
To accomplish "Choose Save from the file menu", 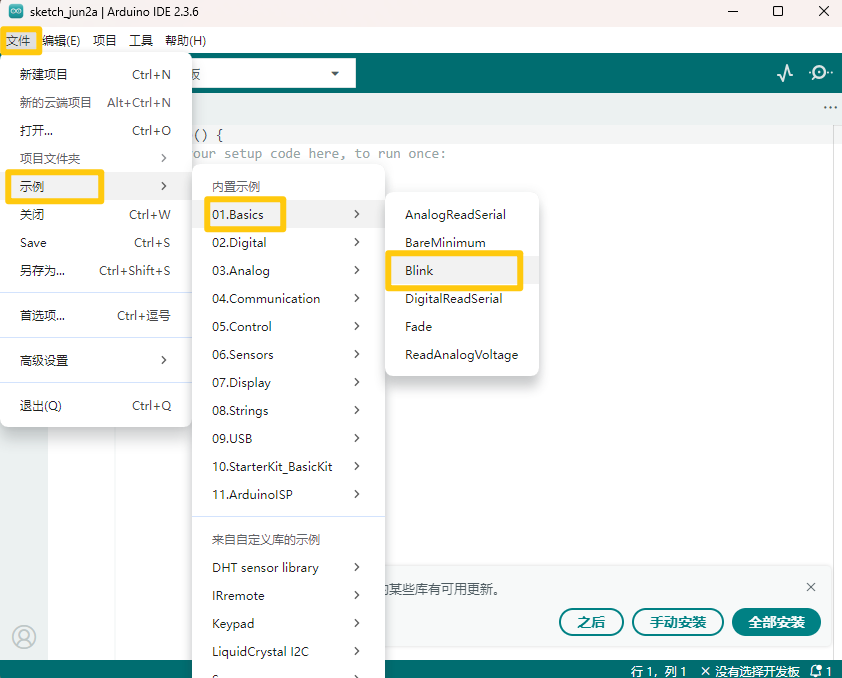I will (96, 243).
